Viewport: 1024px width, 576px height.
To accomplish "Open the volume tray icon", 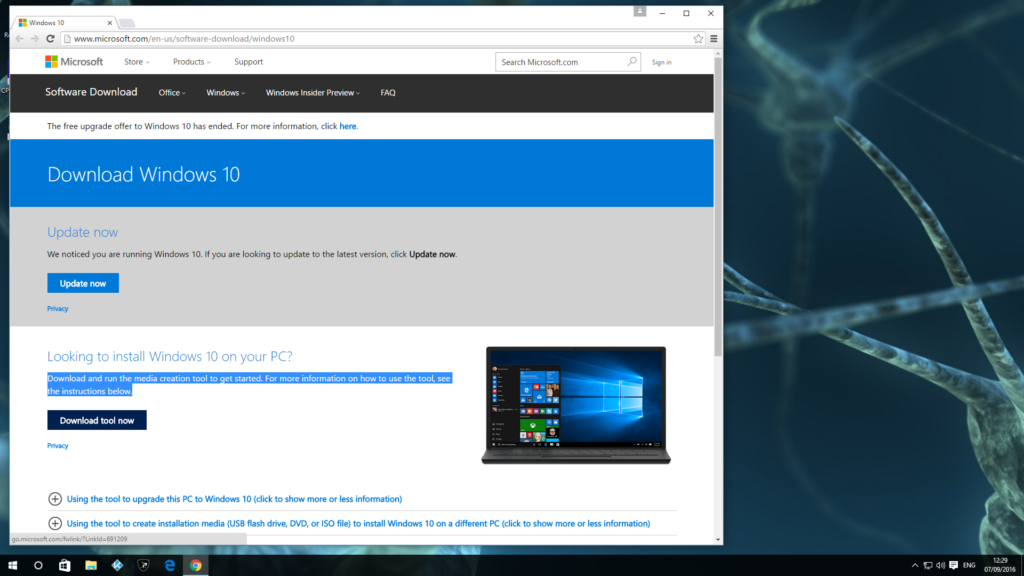I will pos(940,566).
